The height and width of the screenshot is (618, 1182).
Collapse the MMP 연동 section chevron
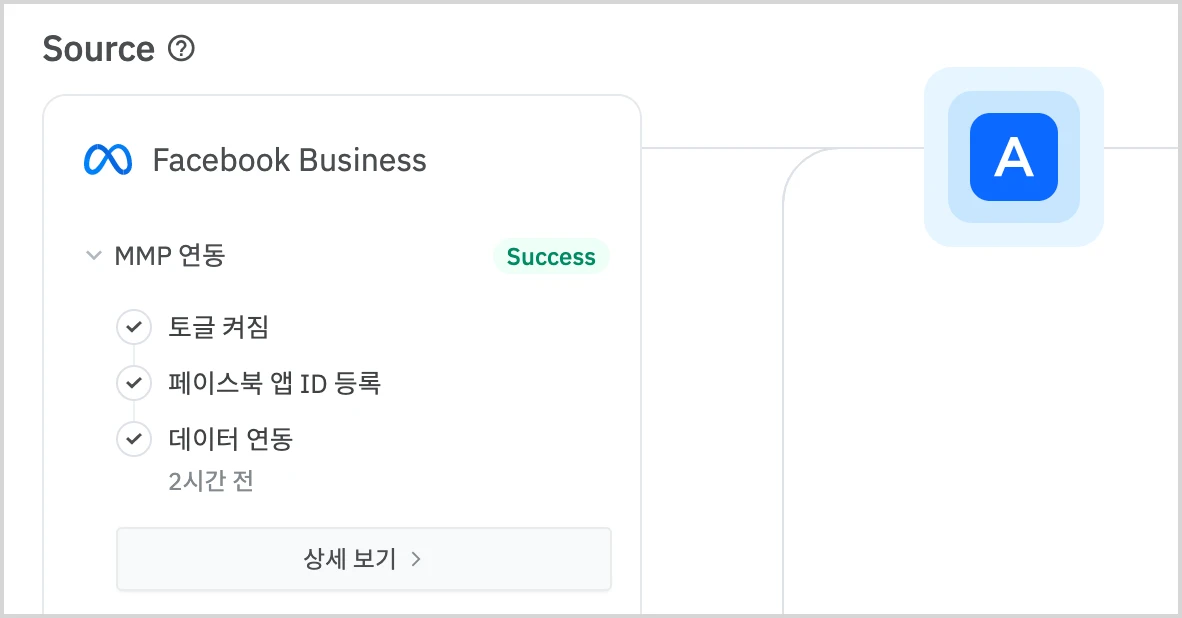click(94, 256)
